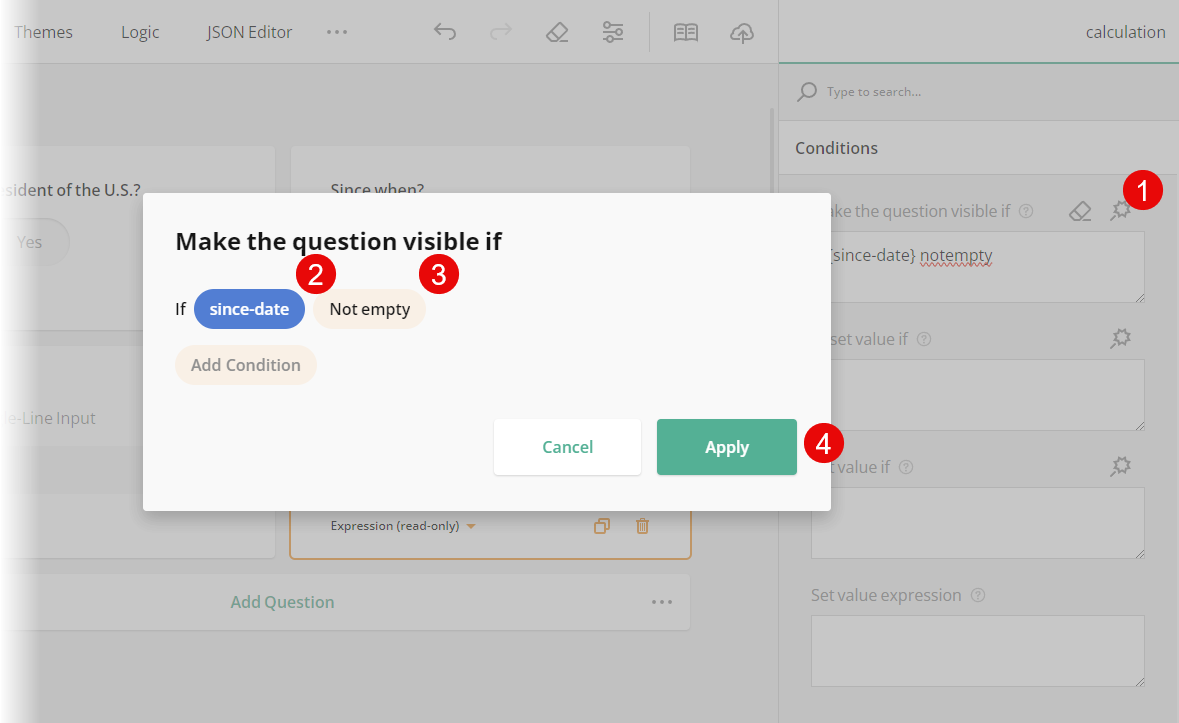The height and width of the screenshot is (723, 1179).
Task: Click Add Condition in the dialog
Action: coord(245,365)
